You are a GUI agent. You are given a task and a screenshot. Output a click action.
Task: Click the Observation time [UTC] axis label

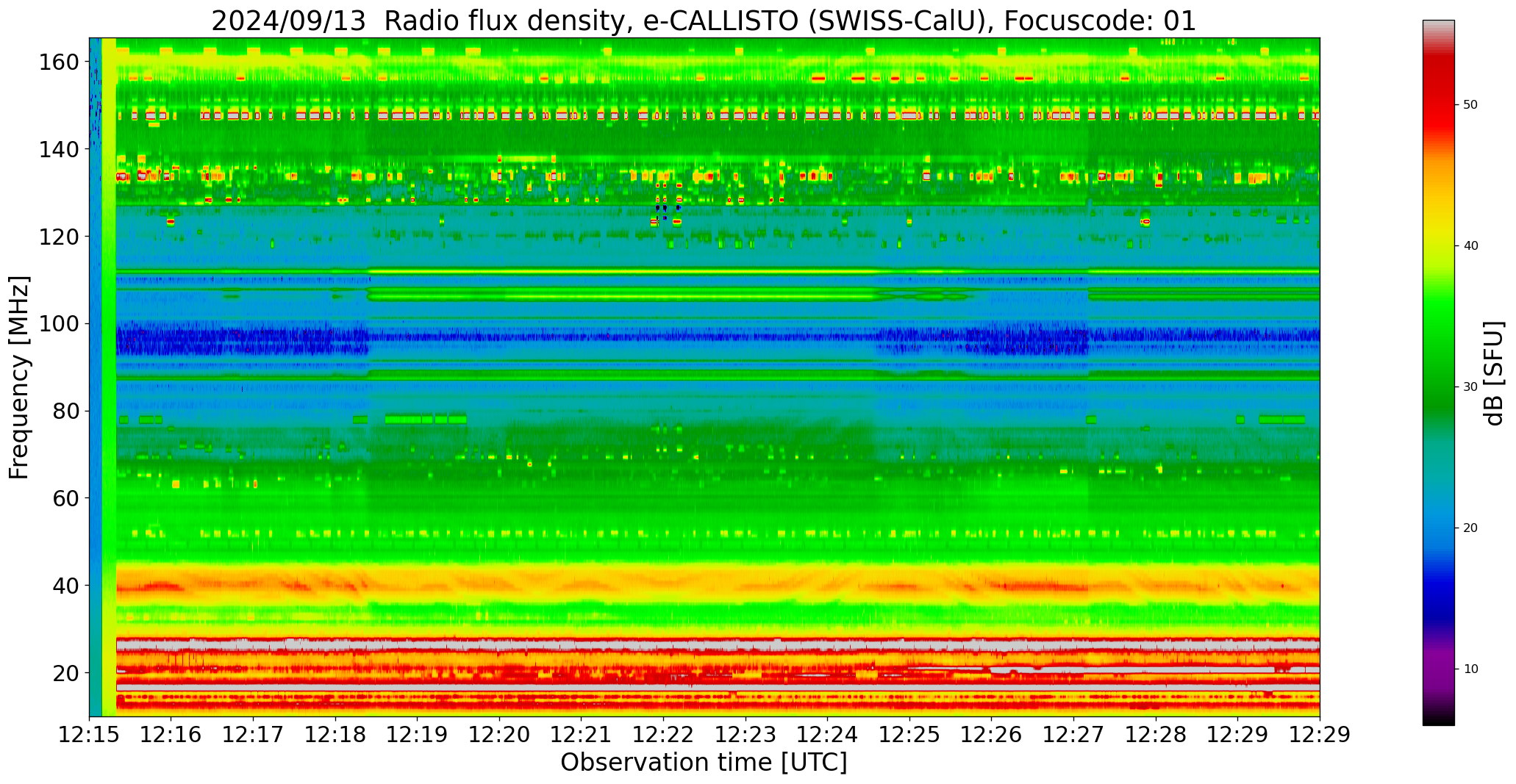[x=704, y=763]
